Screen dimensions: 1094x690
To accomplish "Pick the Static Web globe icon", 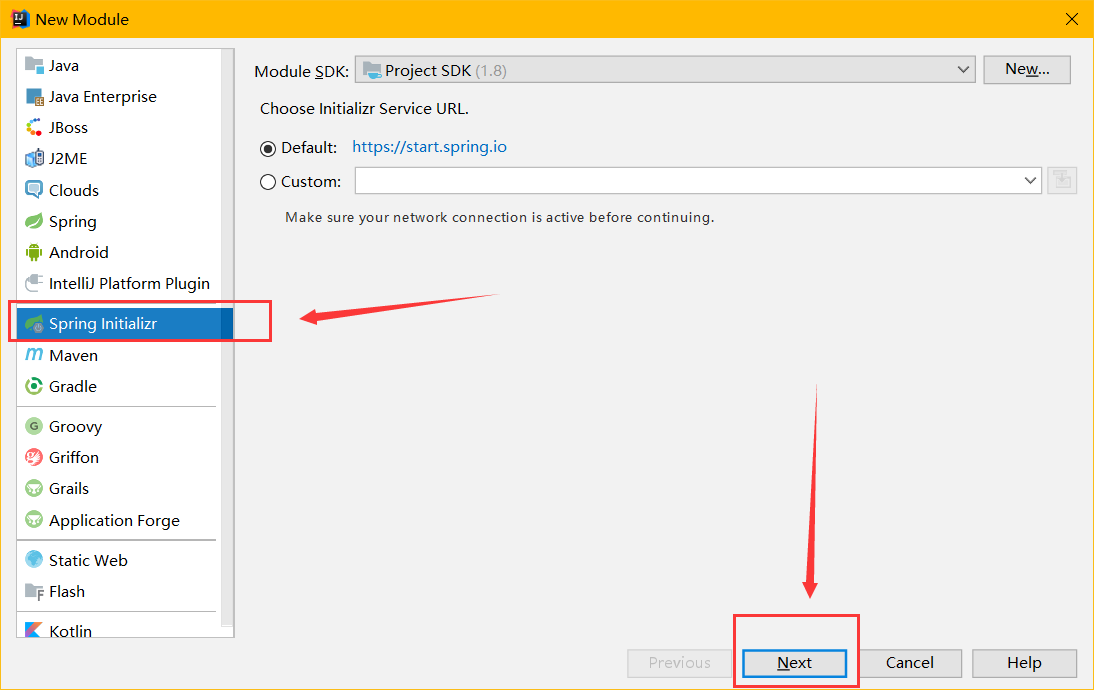I will coord(33,560).
